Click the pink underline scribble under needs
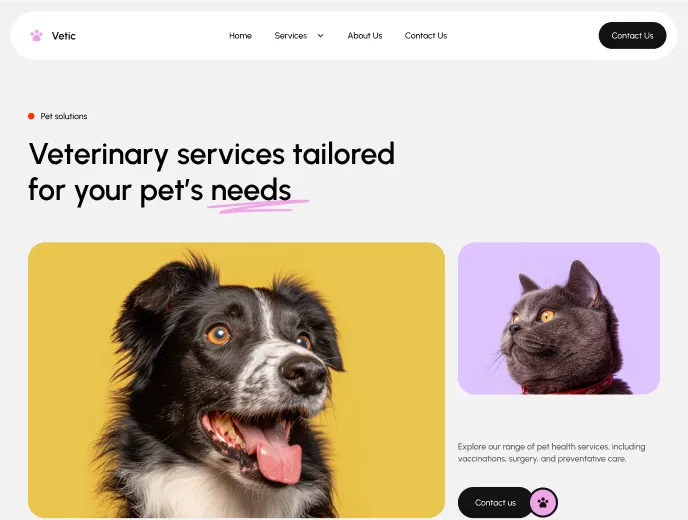 click(x=258, y=206)
